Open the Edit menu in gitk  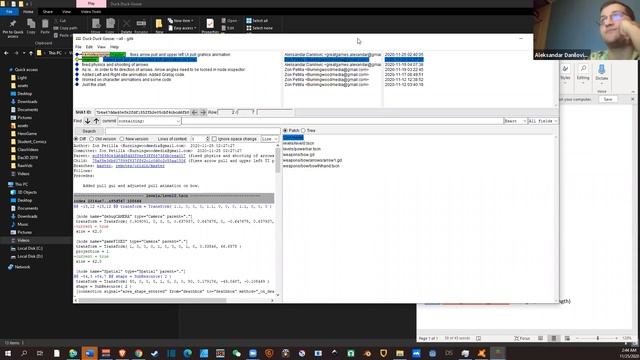tap(89, 47)
